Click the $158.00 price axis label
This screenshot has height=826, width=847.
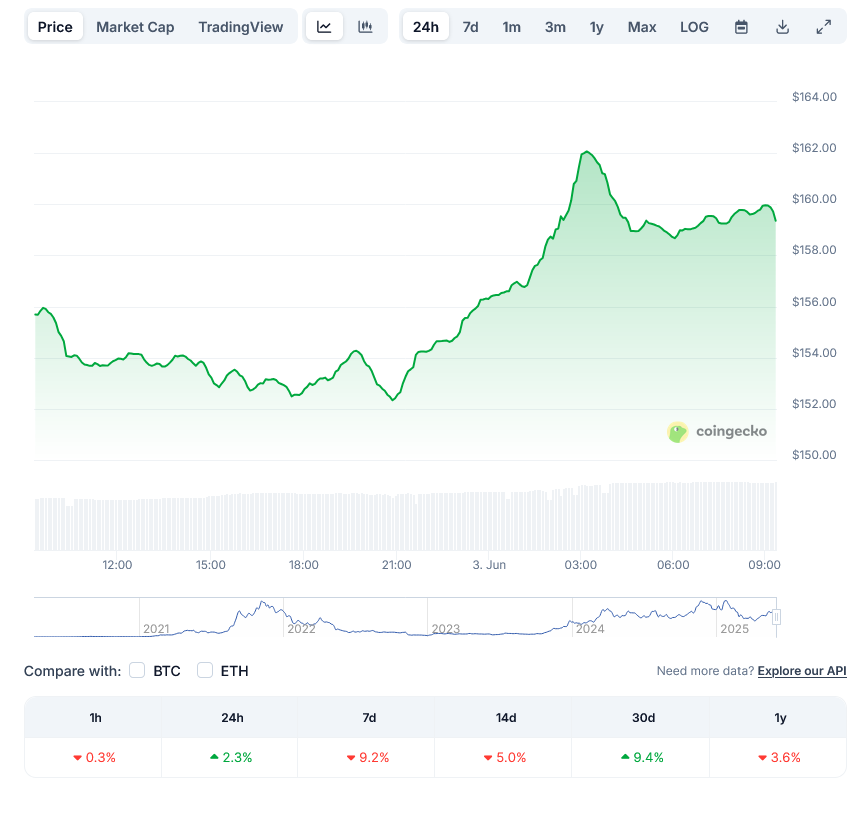pyautogui.click(x=814, y=250)
